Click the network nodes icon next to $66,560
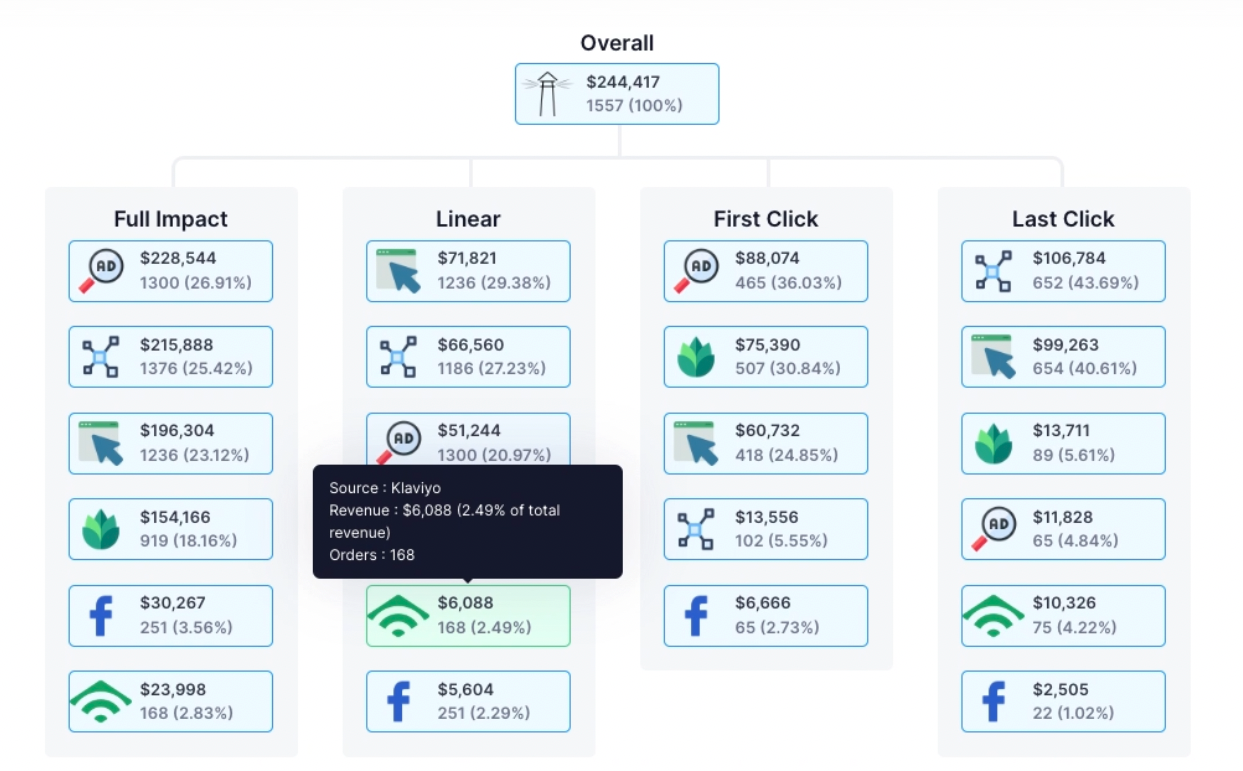Viewport: 1243px width, 771px height. 398,357
